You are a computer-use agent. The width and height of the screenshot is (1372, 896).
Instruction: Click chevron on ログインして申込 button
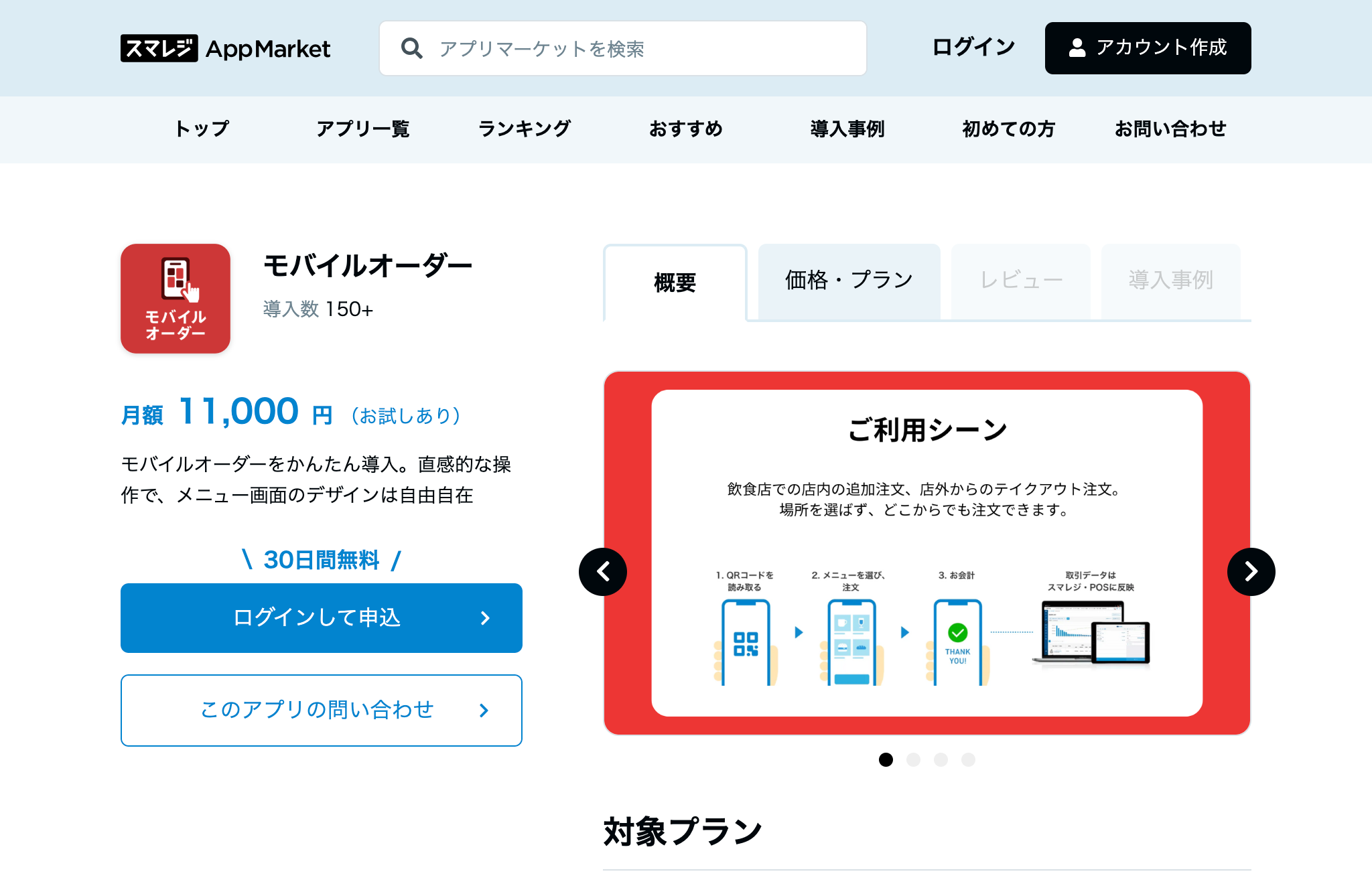tap(486, 618)
